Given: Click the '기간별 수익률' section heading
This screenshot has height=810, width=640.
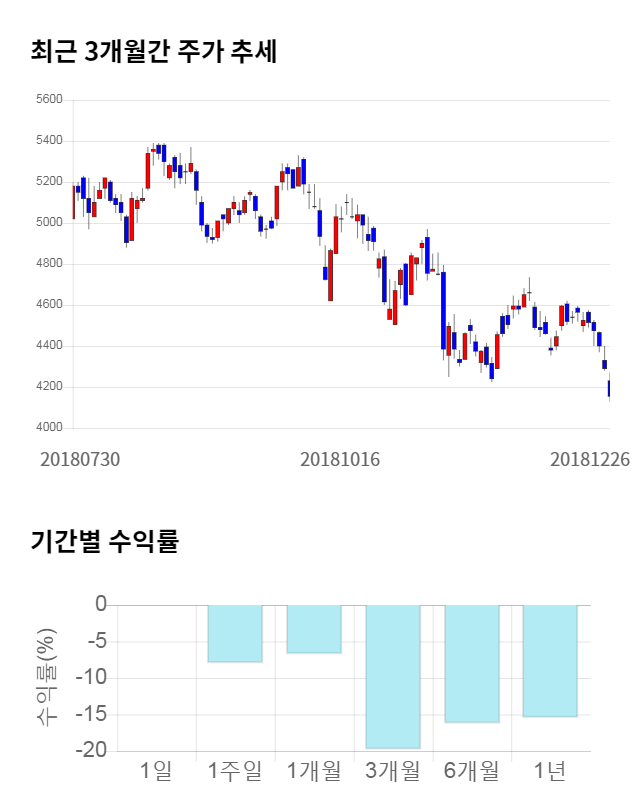Looking at the screenshot, I should click(x=104, y=543).
